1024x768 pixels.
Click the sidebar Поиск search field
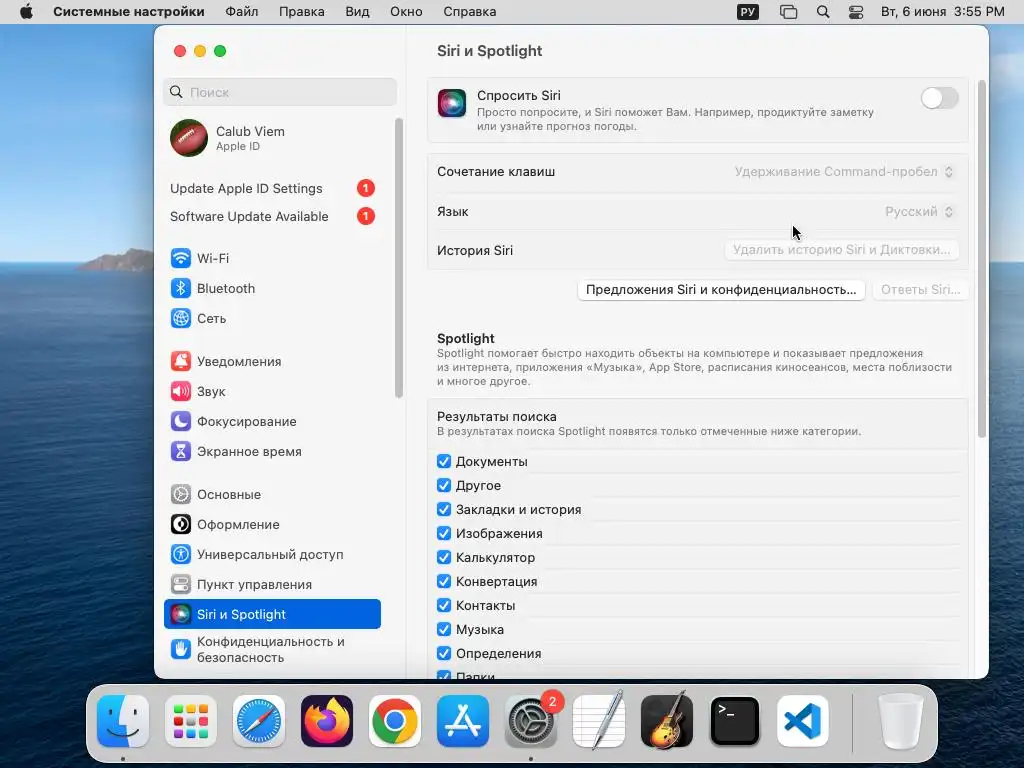[280, 92]
